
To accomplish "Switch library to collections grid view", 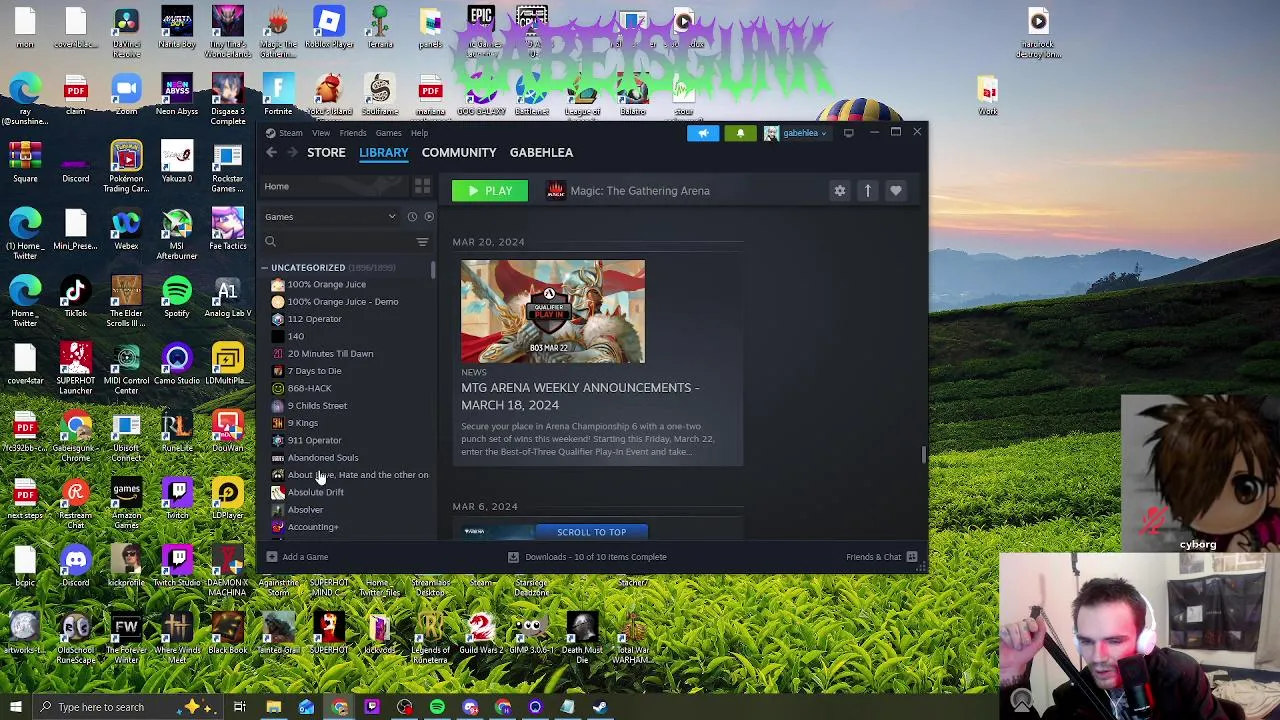I will (x=422, y=187).
